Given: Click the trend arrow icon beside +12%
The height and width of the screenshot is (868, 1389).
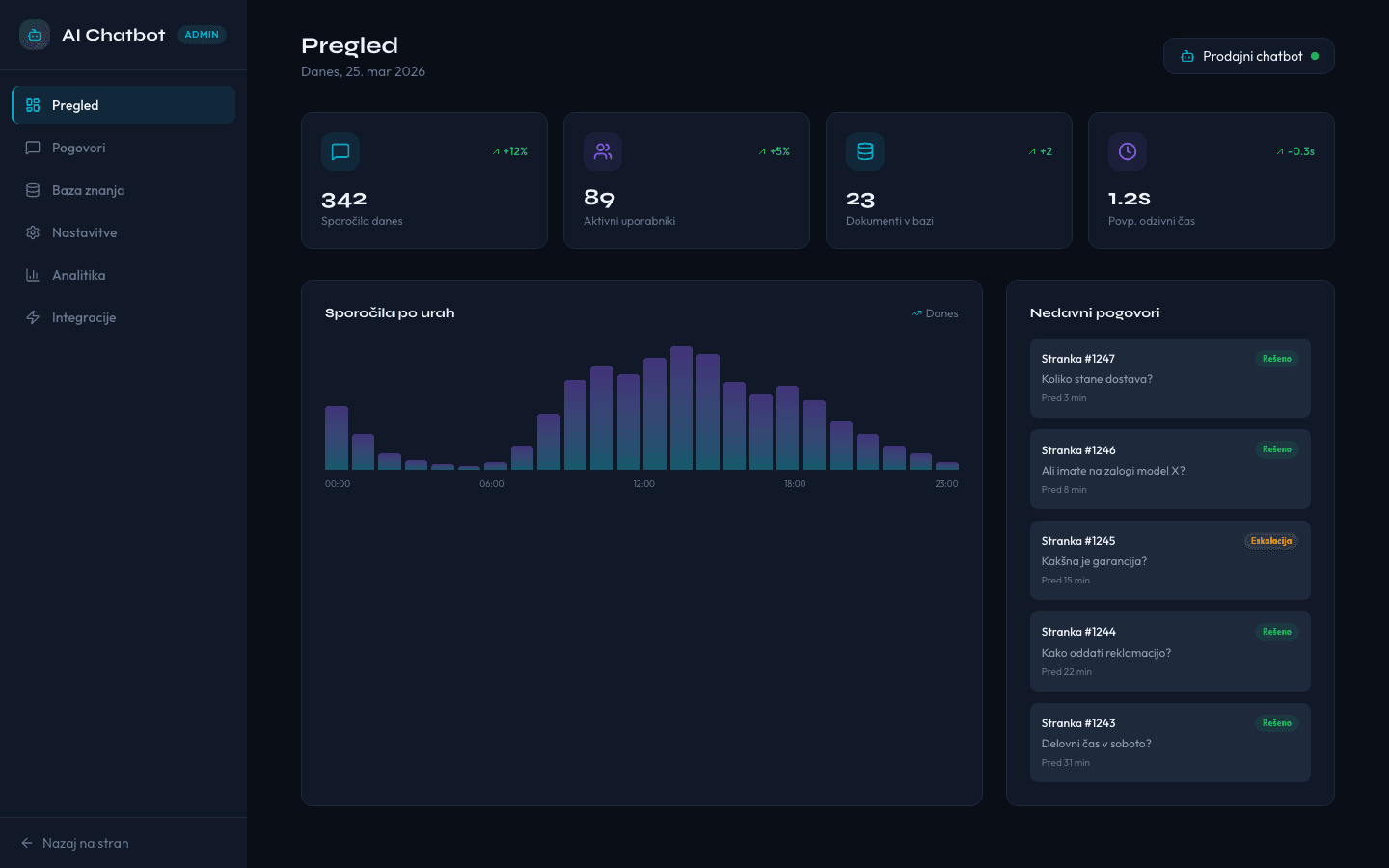Looking at the screenshot, I should (496, 151).
